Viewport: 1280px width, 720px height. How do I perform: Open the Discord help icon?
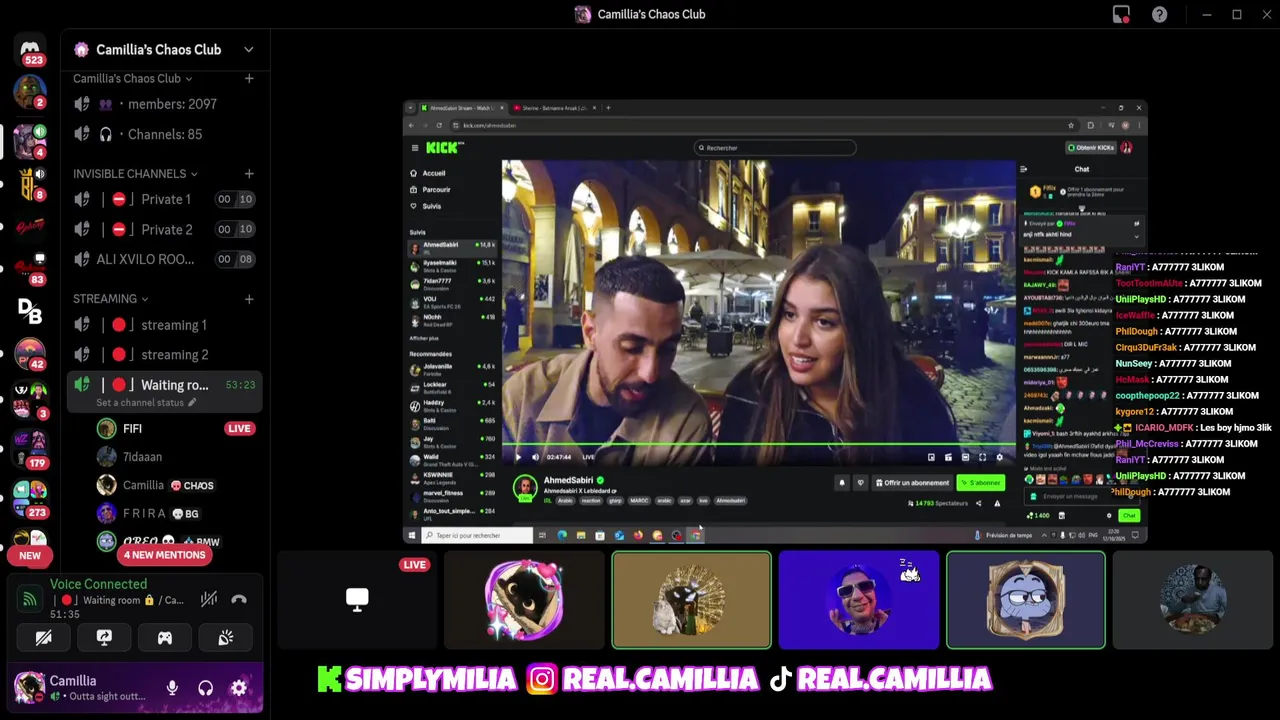[x=1159, y=14]
